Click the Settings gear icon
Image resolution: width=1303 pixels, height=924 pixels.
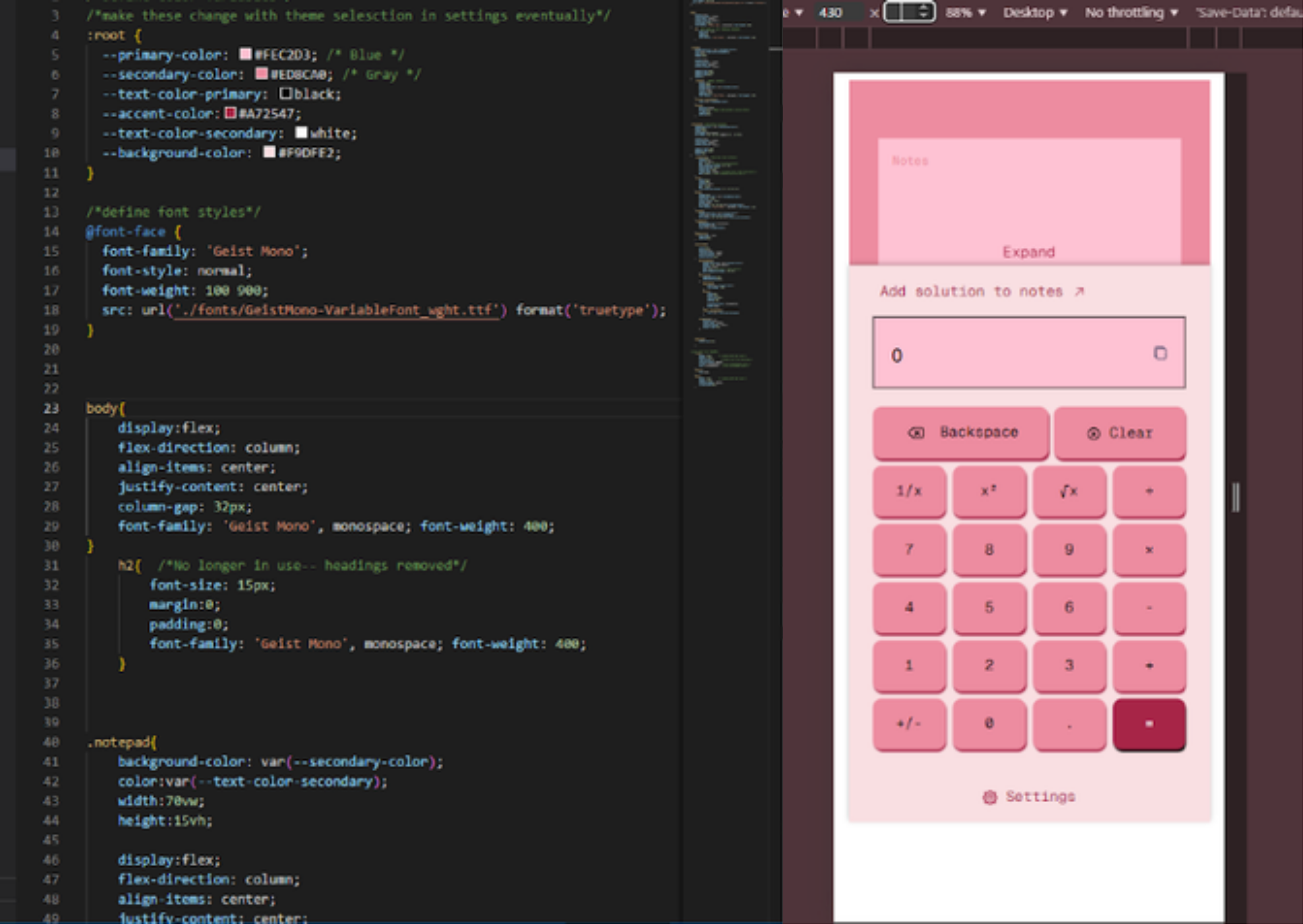[x=989, y=797]
